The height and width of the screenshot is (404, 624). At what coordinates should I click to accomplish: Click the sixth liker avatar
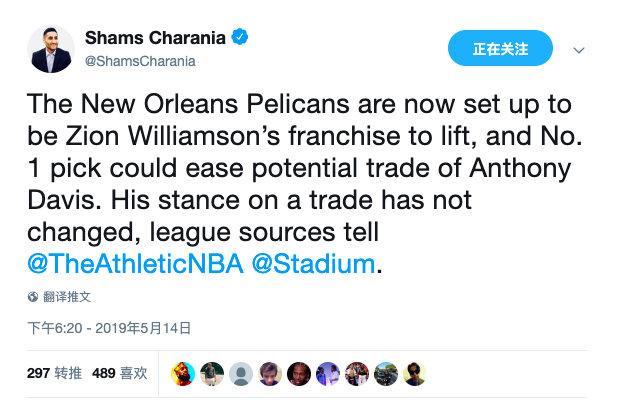click(x=328, y=374)
